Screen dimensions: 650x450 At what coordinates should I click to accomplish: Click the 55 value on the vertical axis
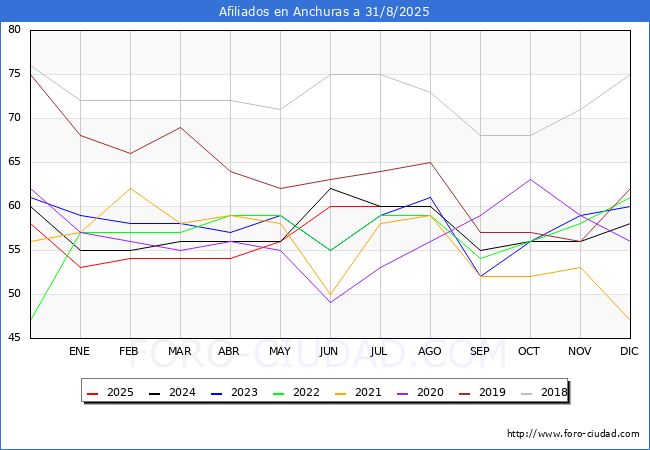14,249
